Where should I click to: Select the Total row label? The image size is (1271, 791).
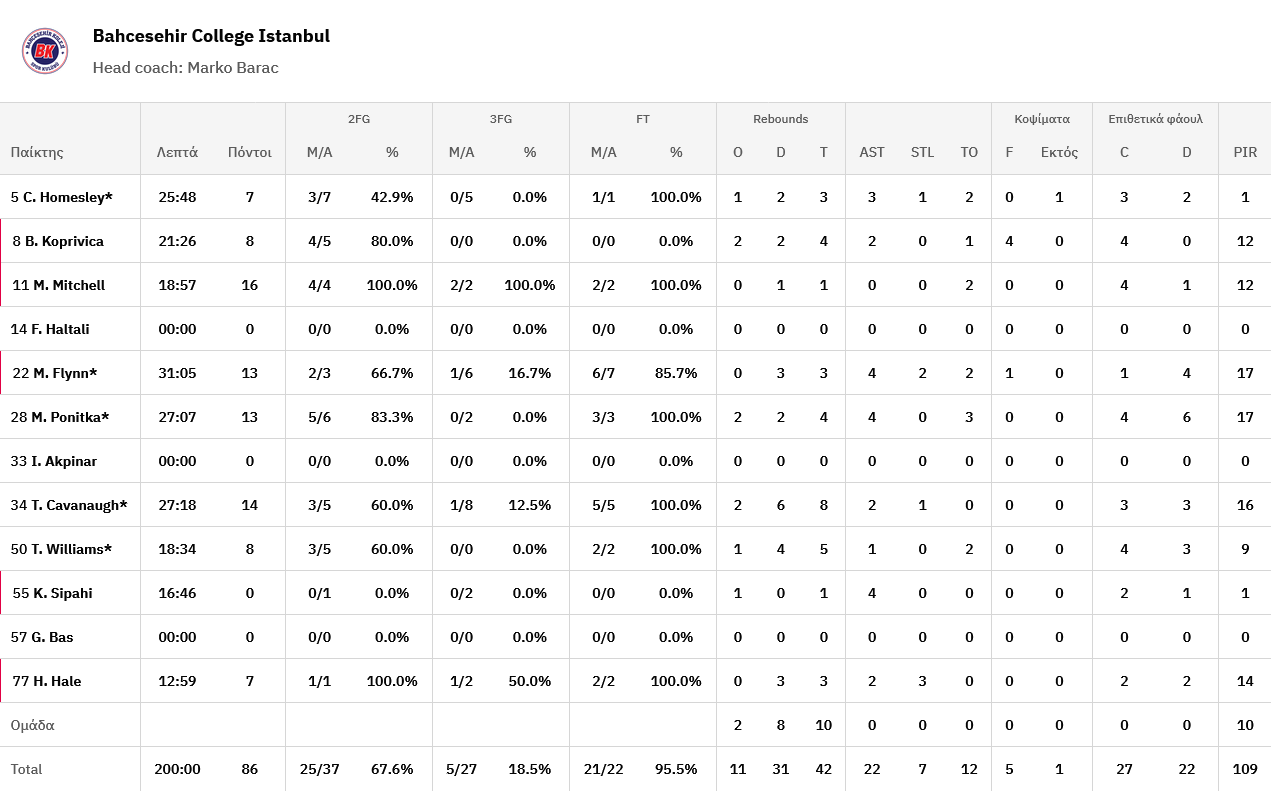coord(27,769)
